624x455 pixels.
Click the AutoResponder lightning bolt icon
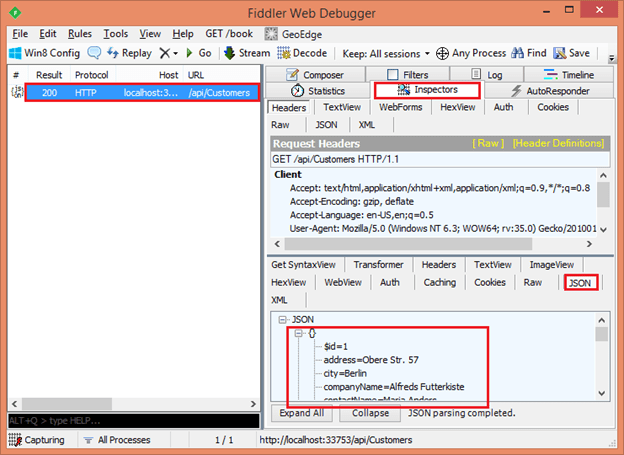pyautogui.click(x=516, y=91)
